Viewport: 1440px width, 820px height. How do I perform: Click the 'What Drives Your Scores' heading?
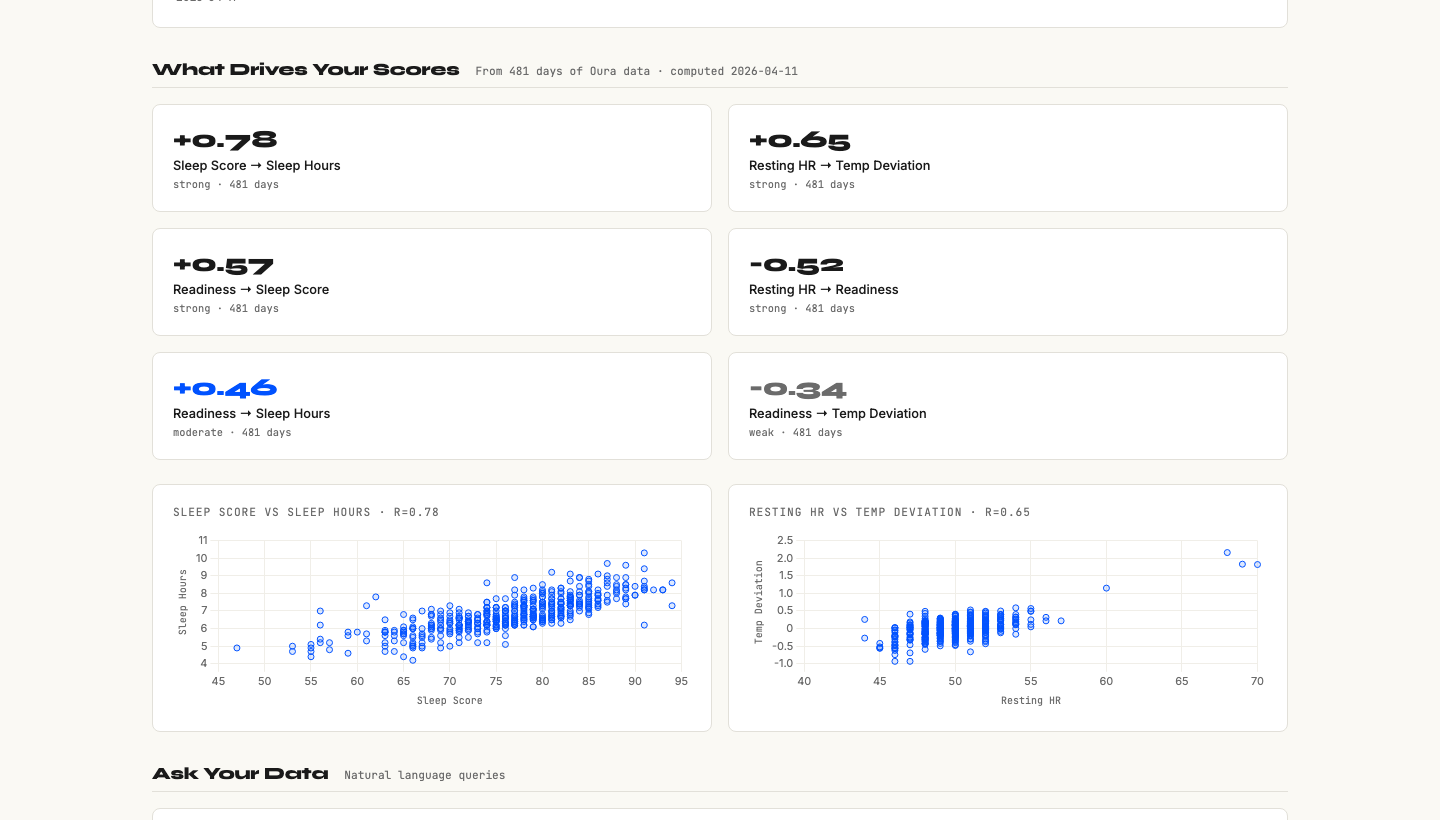[306, 70]
